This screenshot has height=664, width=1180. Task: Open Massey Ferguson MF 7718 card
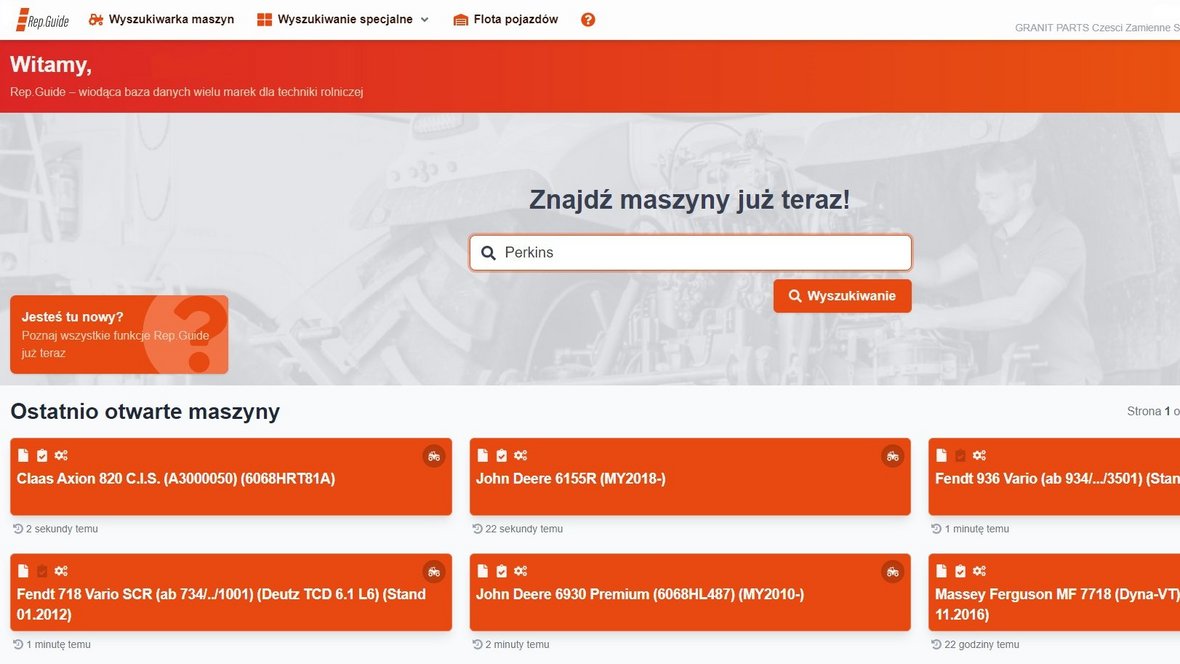(x=1054, y=592)
